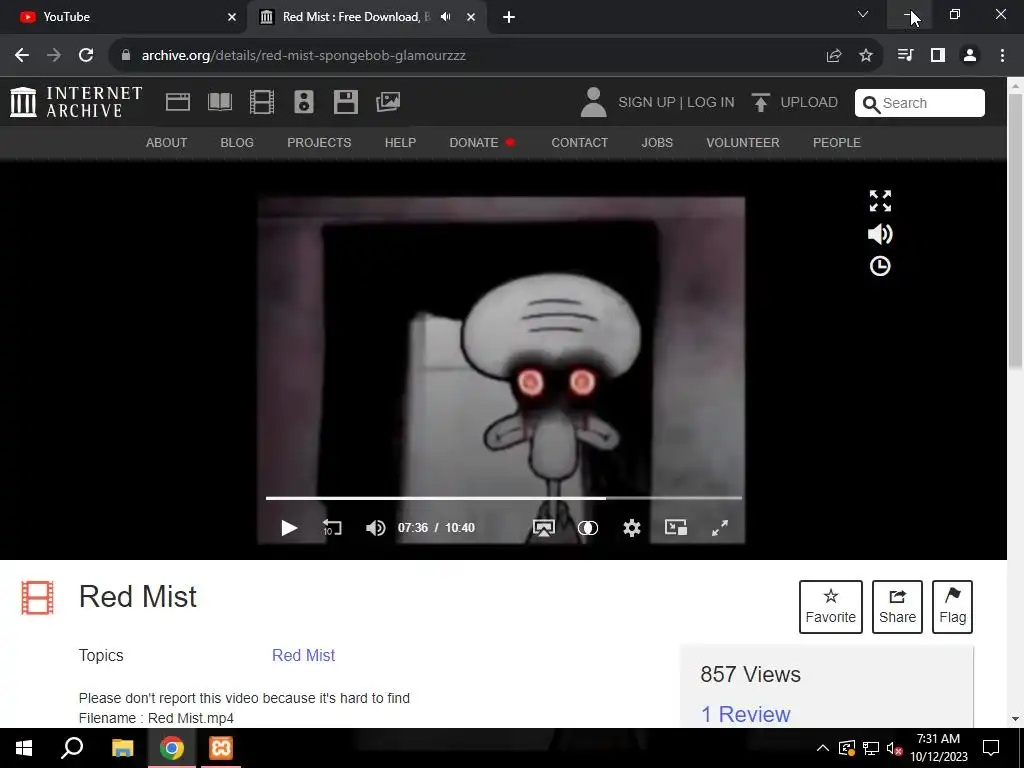The height and width of the screenshot is (768, 1024).
Task: Open the CONTACT menu item
Action: click(x=579, y=142)
